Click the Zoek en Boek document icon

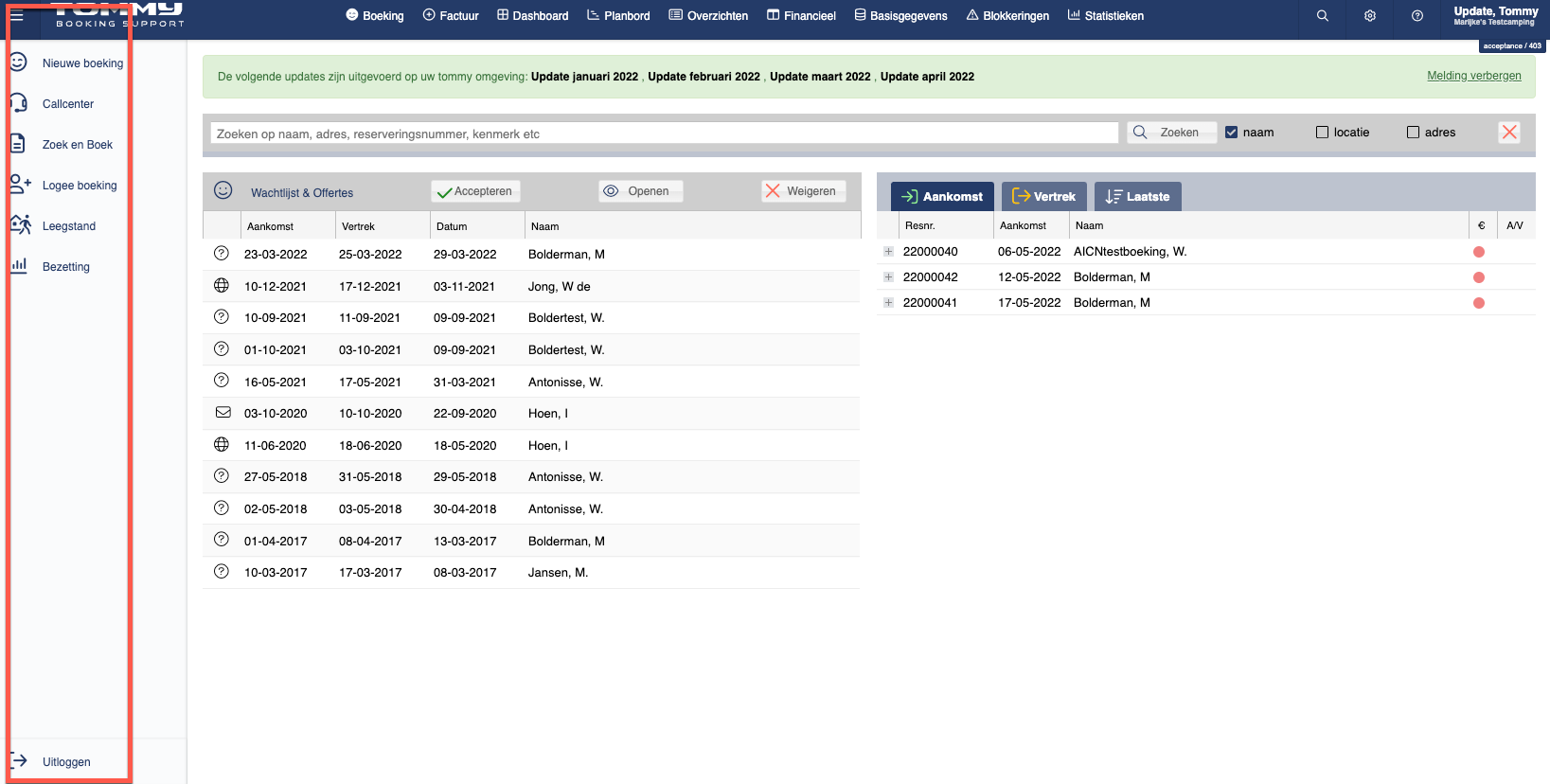pyautogui.click(x=18, y=144)
